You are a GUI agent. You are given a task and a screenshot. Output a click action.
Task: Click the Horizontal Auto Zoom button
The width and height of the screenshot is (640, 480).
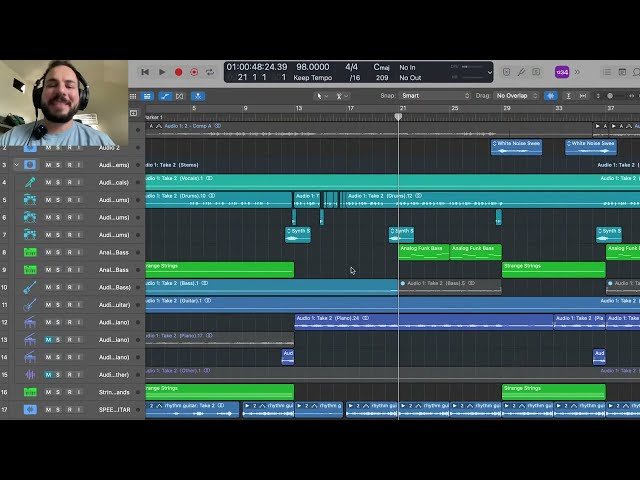pos(583,96)
